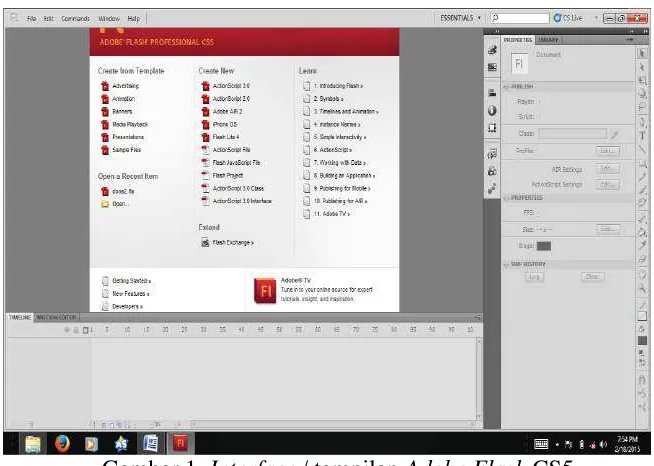Click the Fl document icon in Properties
Viewport: 654px width, 466px height.
tap(519, 63)
